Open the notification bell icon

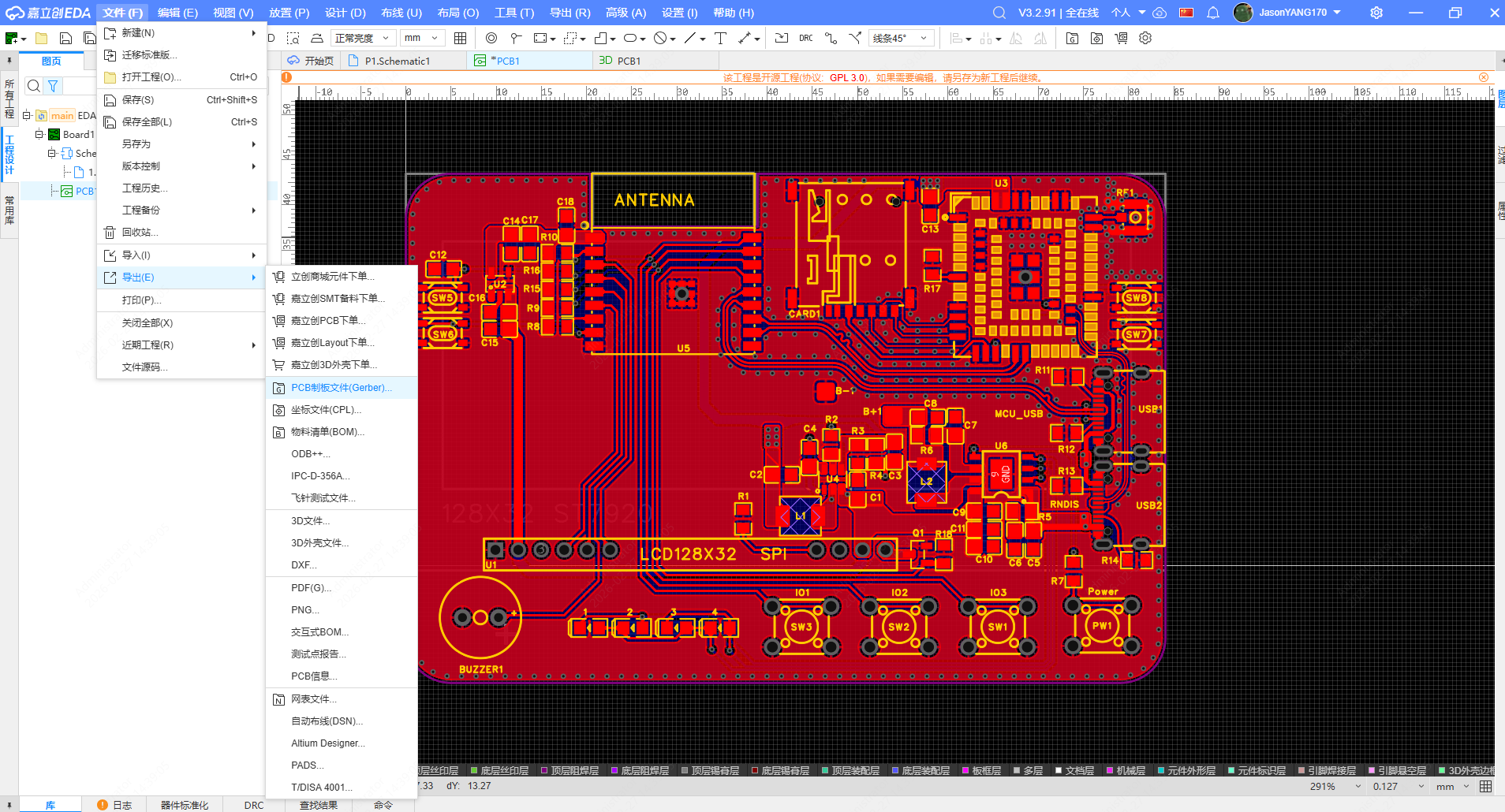[1213, 13]
